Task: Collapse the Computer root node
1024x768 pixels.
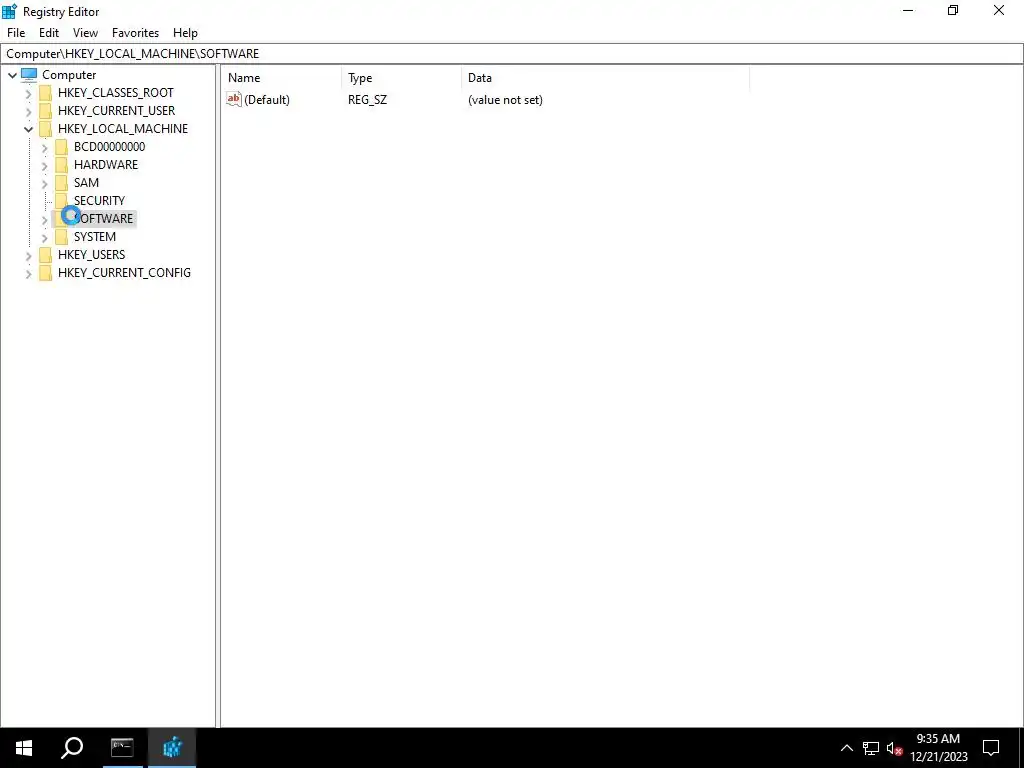Action: (12, 75)
